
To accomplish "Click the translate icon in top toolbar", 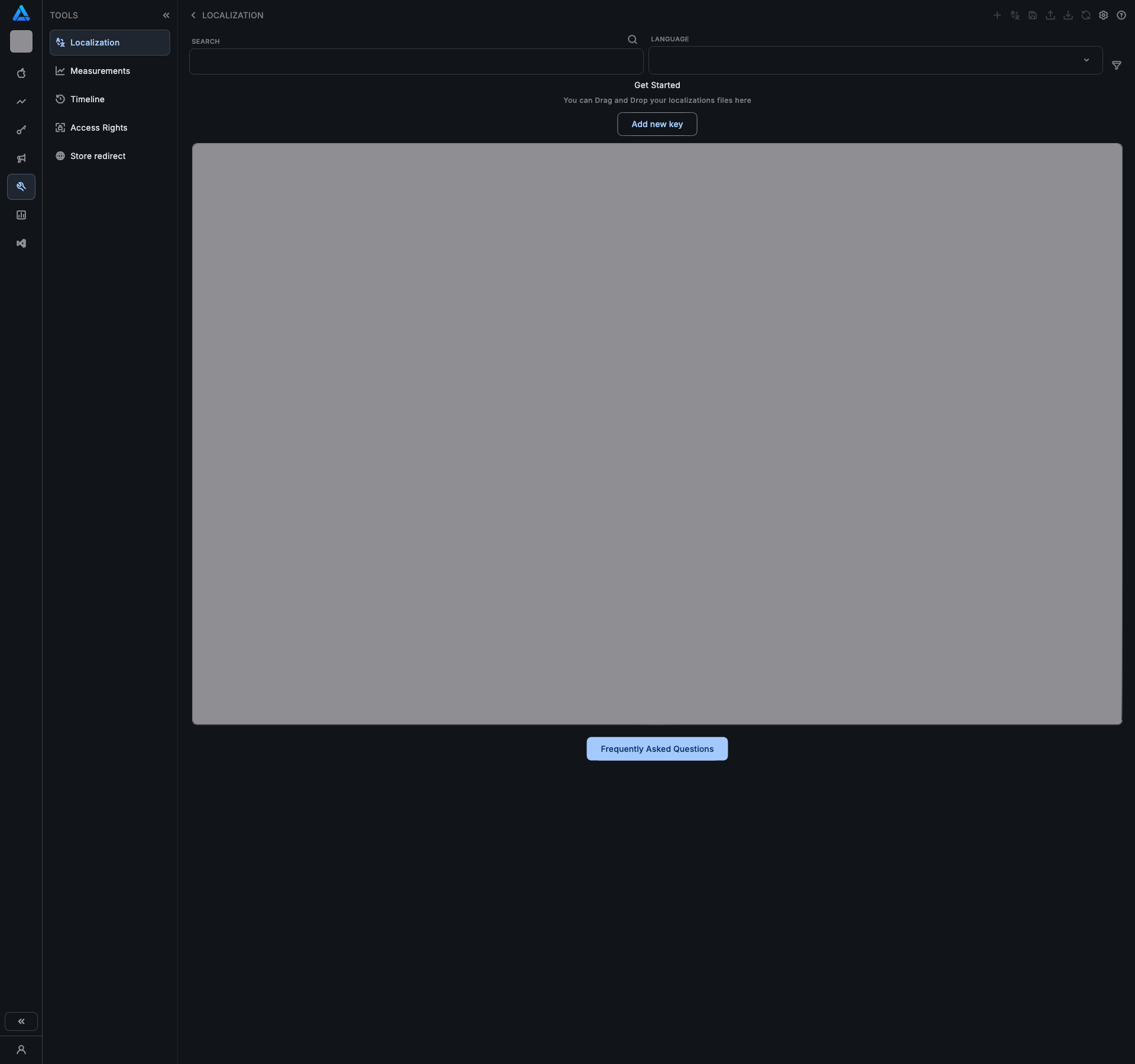I will (x=1015, y=15).
